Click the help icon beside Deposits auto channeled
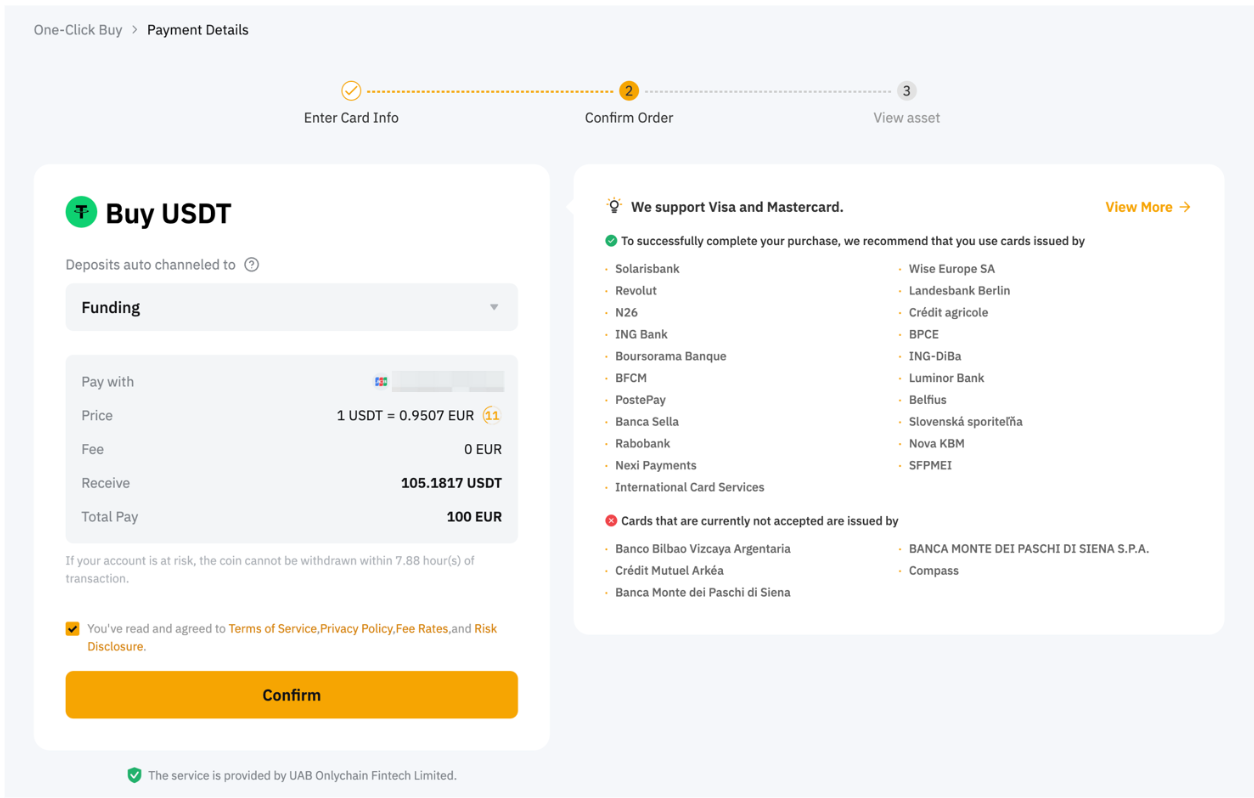 tap(252, 265)
